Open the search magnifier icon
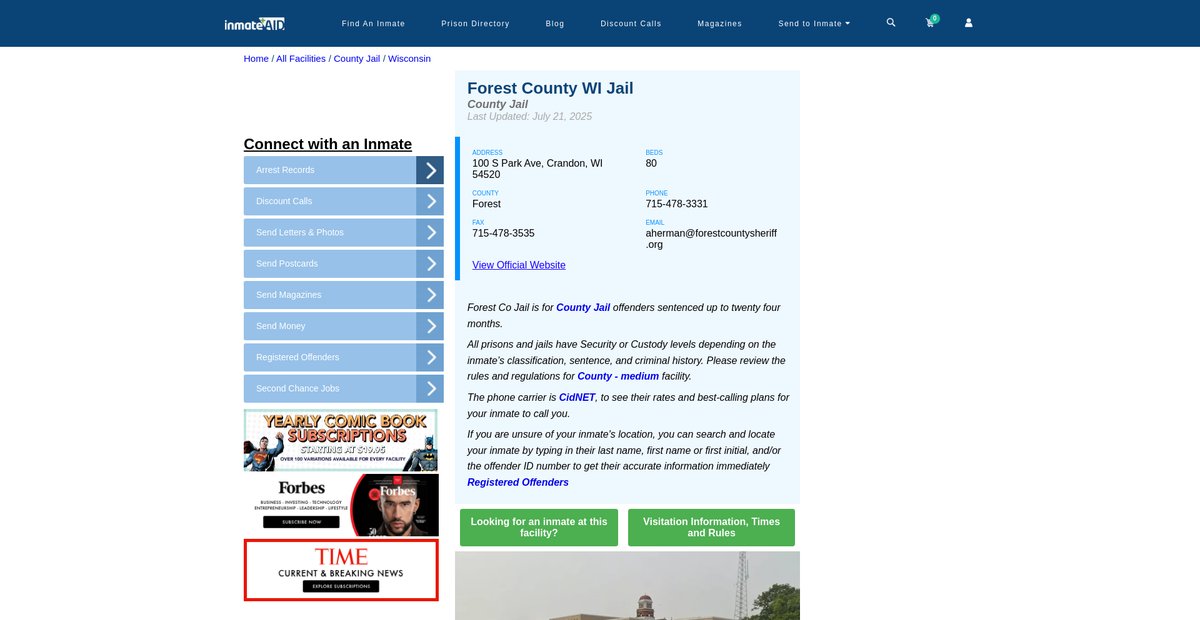Image resolution: width=1200 pixels, height=620 pixels. (891, 22)
